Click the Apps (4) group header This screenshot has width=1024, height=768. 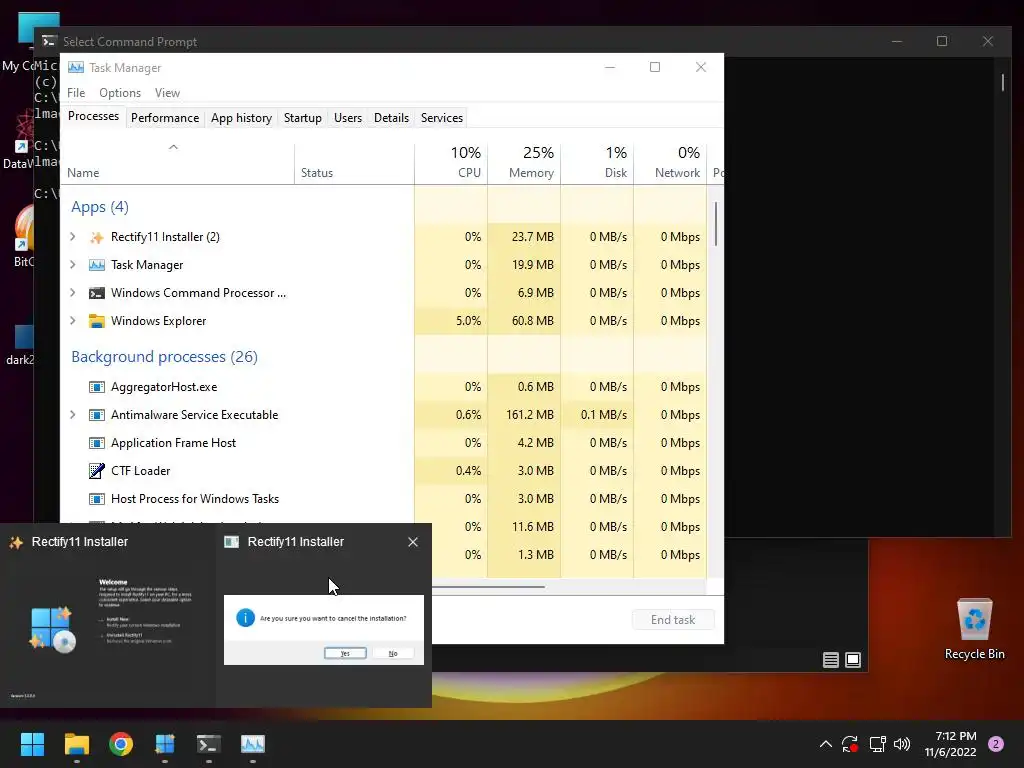coord(100,207)
